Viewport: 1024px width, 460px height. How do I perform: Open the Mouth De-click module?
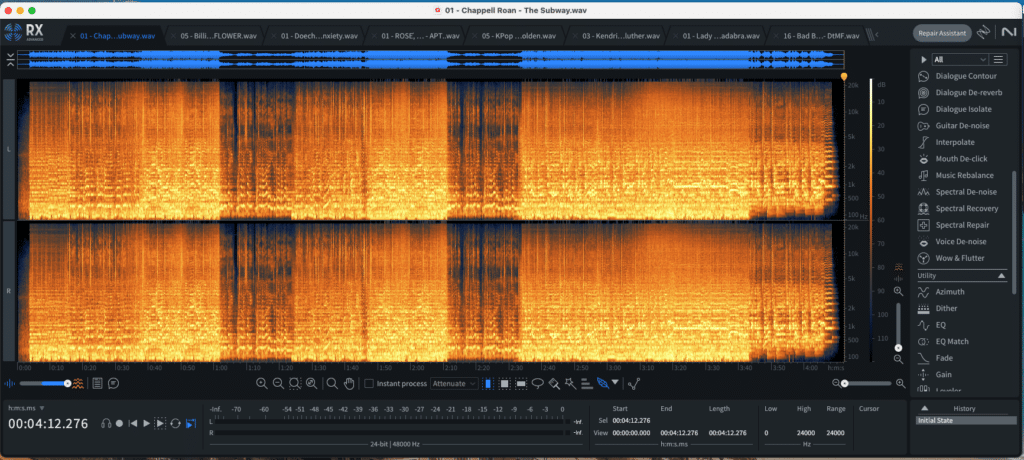(x=952, y=159)
